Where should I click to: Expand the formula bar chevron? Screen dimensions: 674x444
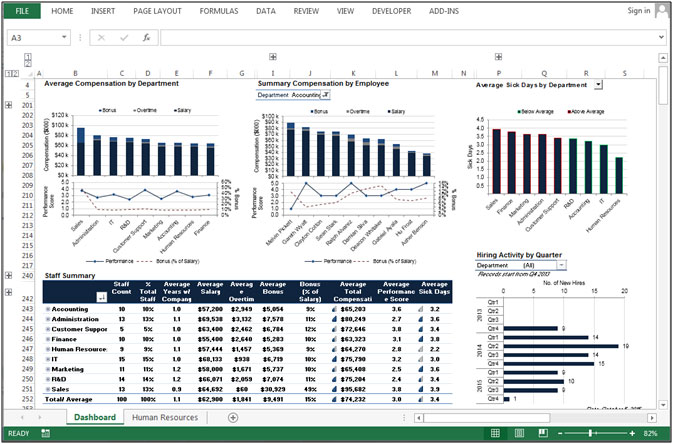point(661,37)
